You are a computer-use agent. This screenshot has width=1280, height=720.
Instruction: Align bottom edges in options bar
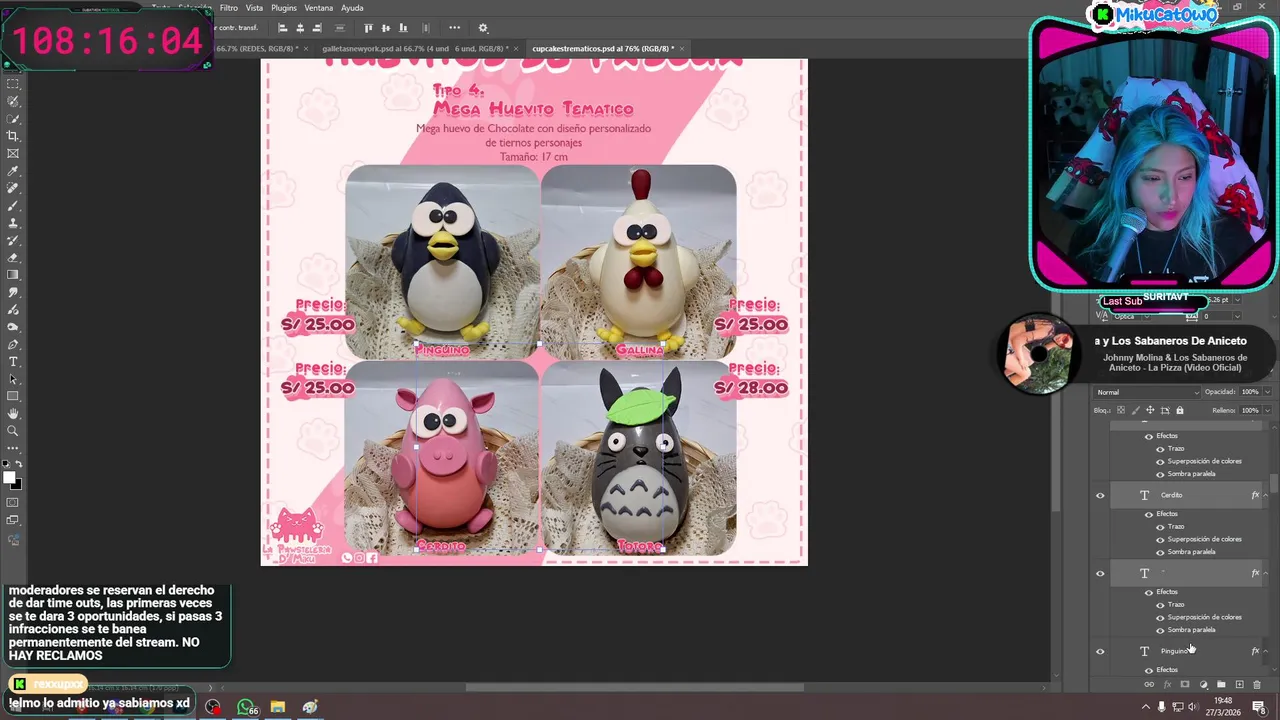(403, 28)
